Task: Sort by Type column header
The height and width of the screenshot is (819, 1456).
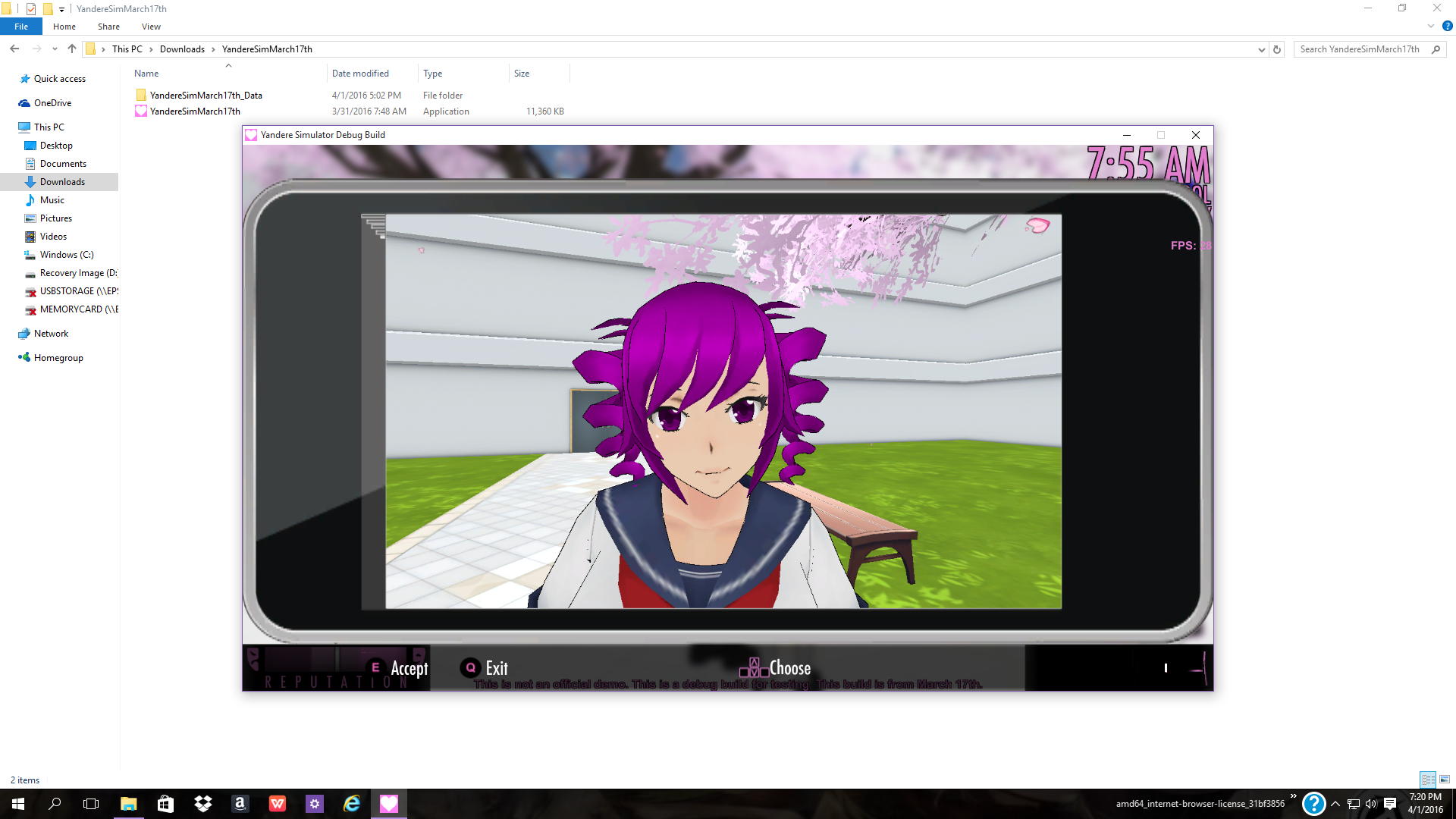Action: click(x=432, y=74)
